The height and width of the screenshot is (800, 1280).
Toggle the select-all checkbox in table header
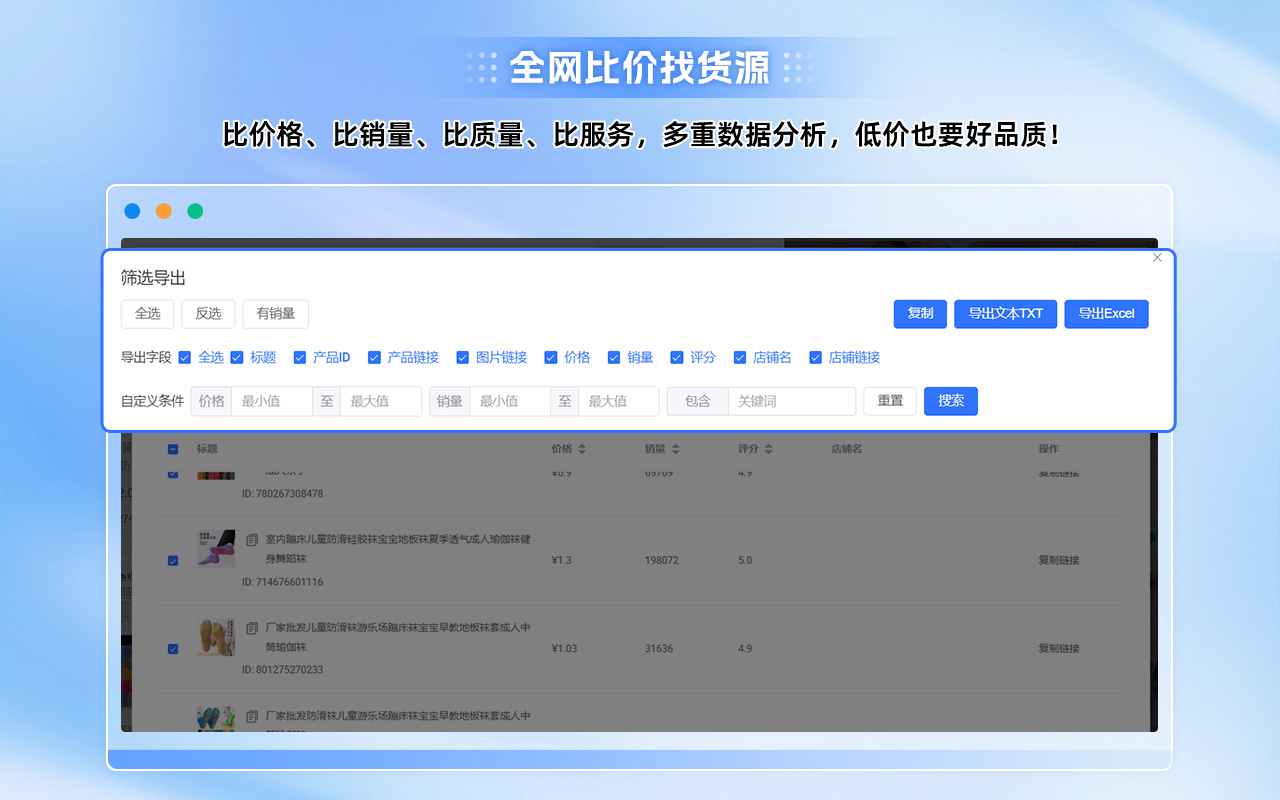[x=173, y=450]
